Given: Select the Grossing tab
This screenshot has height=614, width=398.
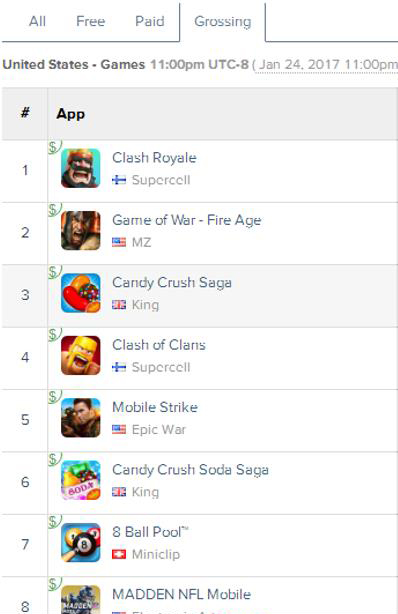Looking at the screenshot, I should [x=223, y=22].
